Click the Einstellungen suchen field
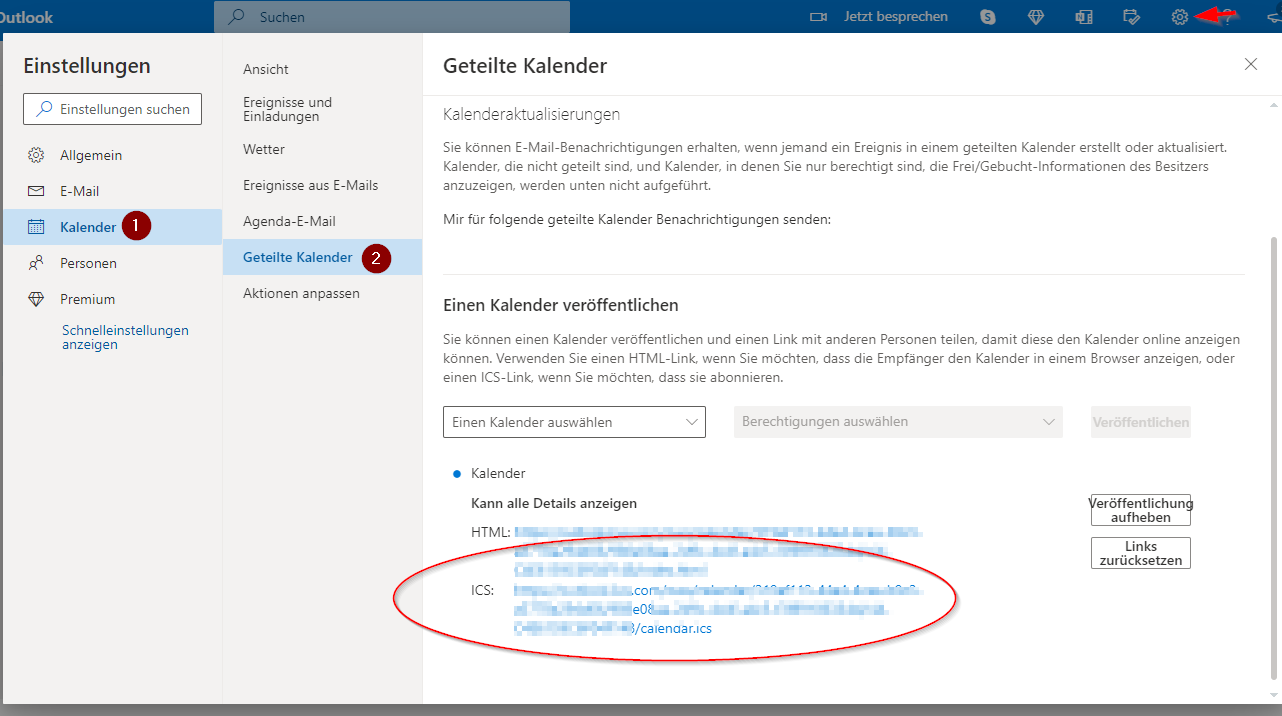Screen dimensions: 1282x716 click(112, 109)
